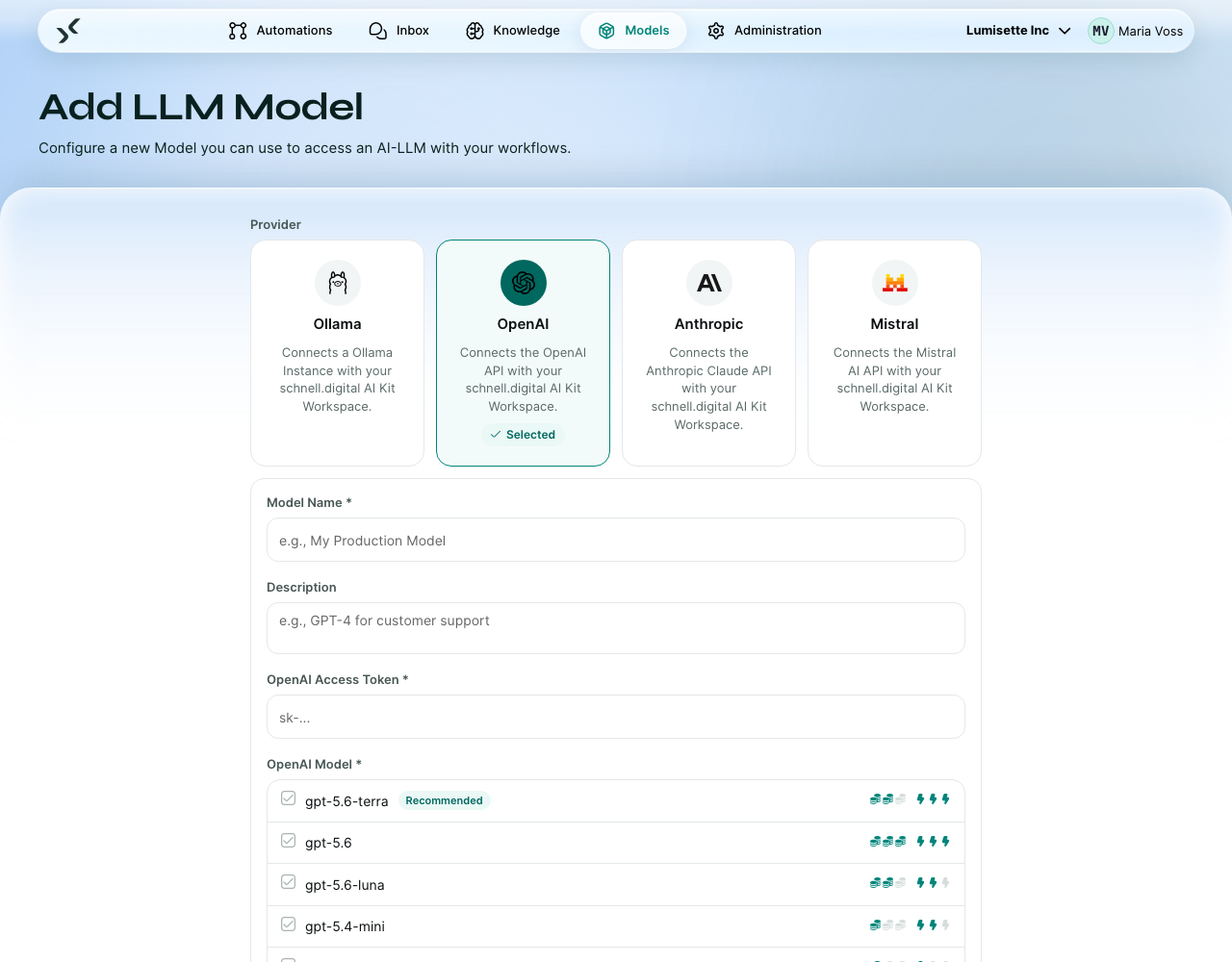
Task: Click the Selected badge on OpenAI card
Action: [x=523, y=435]
